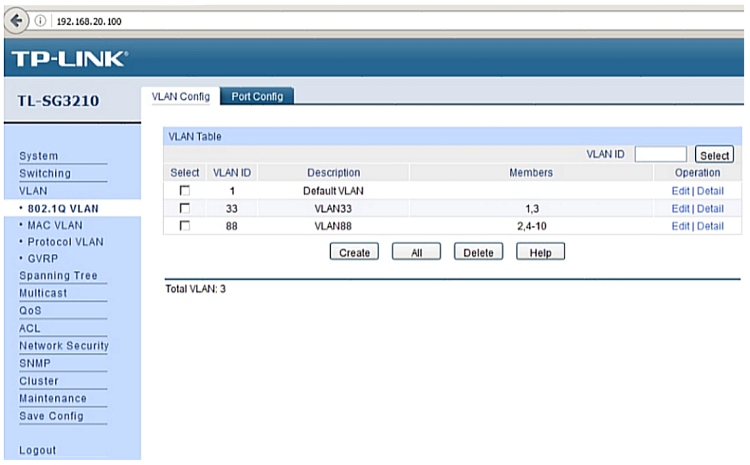Click the browser back arrow button
Image resolution: width=750 pixels, height=465 pixels.
pos(16,21)
